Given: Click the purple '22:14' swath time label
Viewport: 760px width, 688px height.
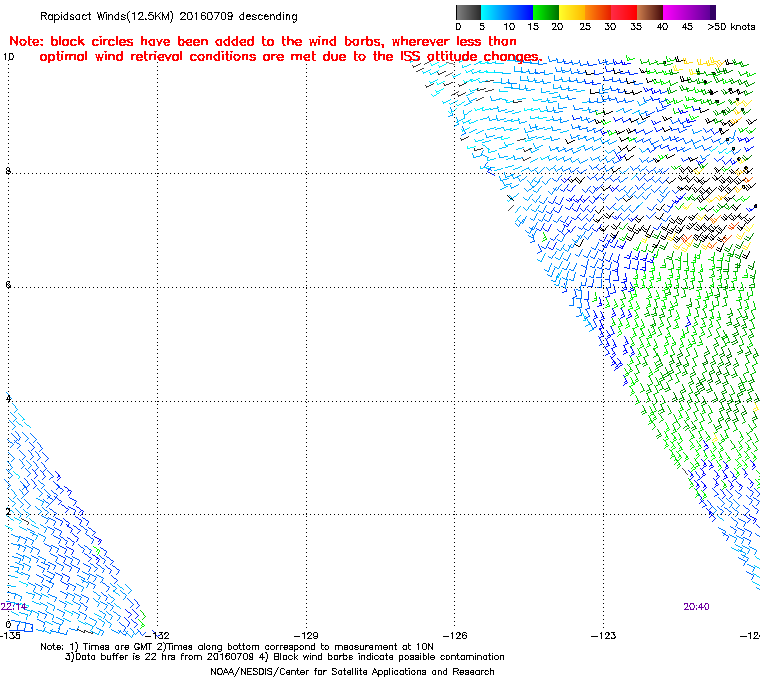Looking at the screenshot, I should click(x=14, y=607).
